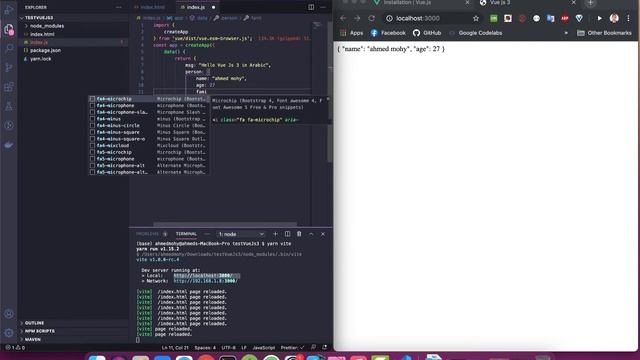Open the Explorer view in the activity bar
The width and height of the screenshot is (640, 360).
9,29
